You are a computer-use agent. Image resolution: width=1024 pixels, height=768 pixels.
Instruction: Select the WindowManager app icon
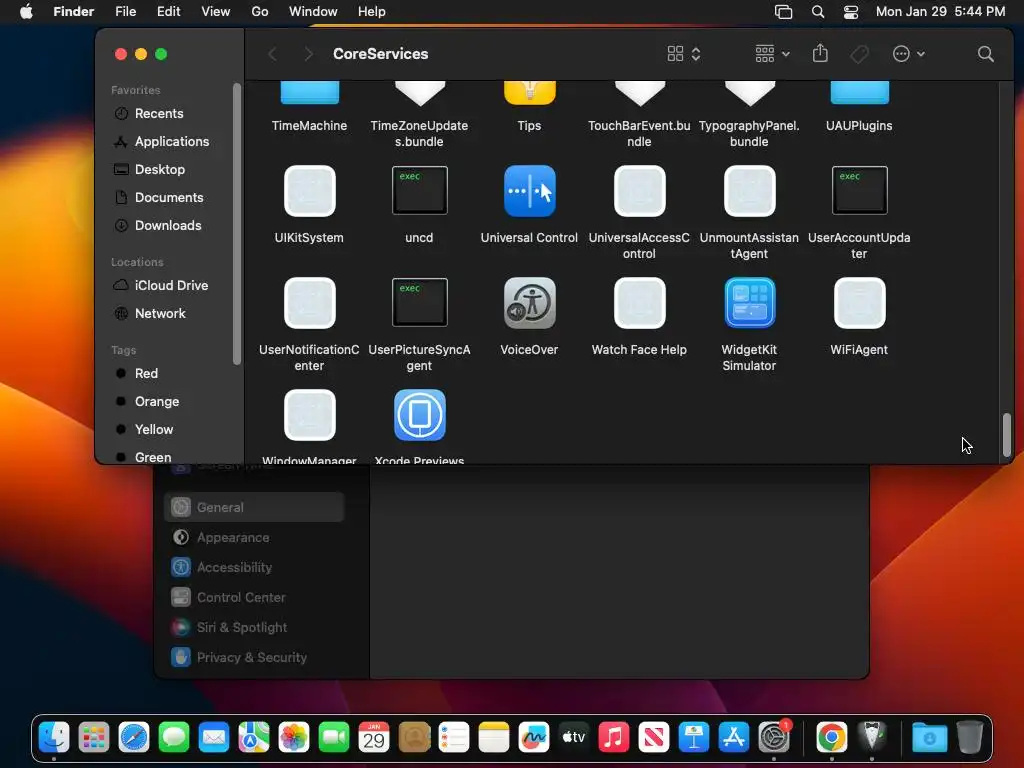coord(310,415)
